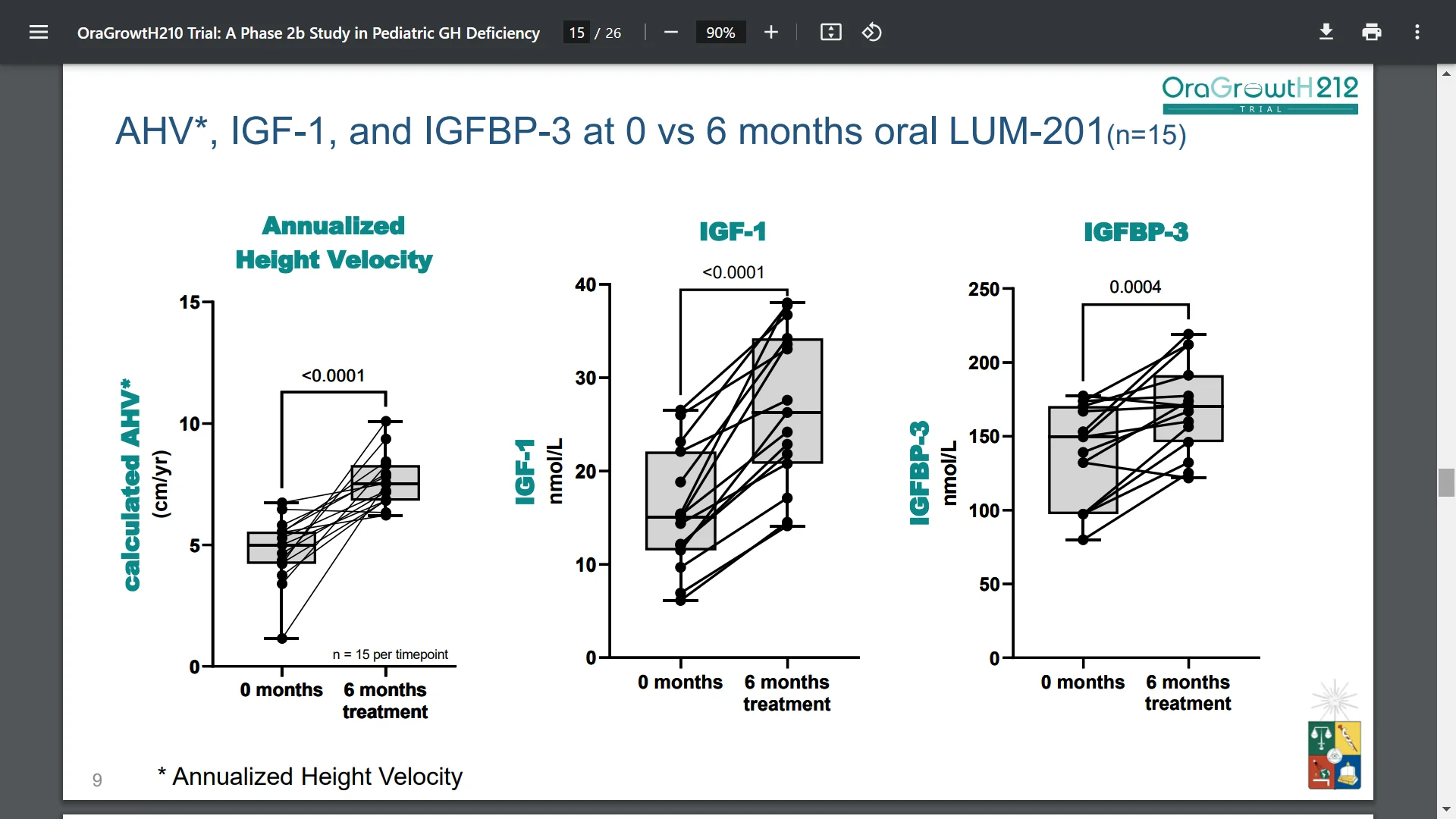Click the vertical scrollbar thumb
This screenshot has width=1456, height=819.
tap(1446, 482)
